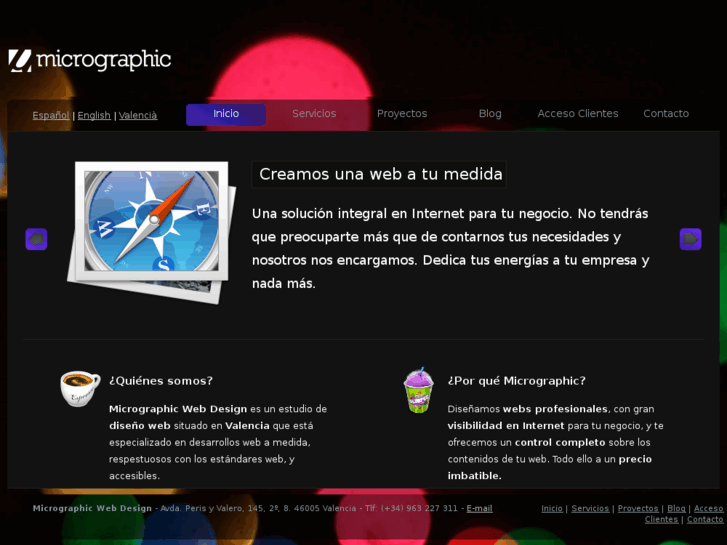Click the Micrographic logo
This screenshot has height=545, width=727.
point(90,60)
